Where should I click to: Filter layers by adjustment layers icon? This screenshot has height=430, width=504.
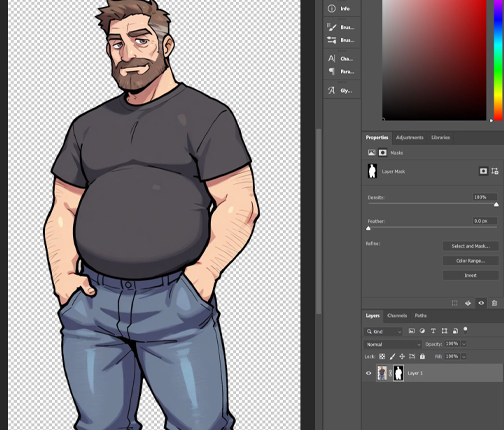(x=422, y=331)
